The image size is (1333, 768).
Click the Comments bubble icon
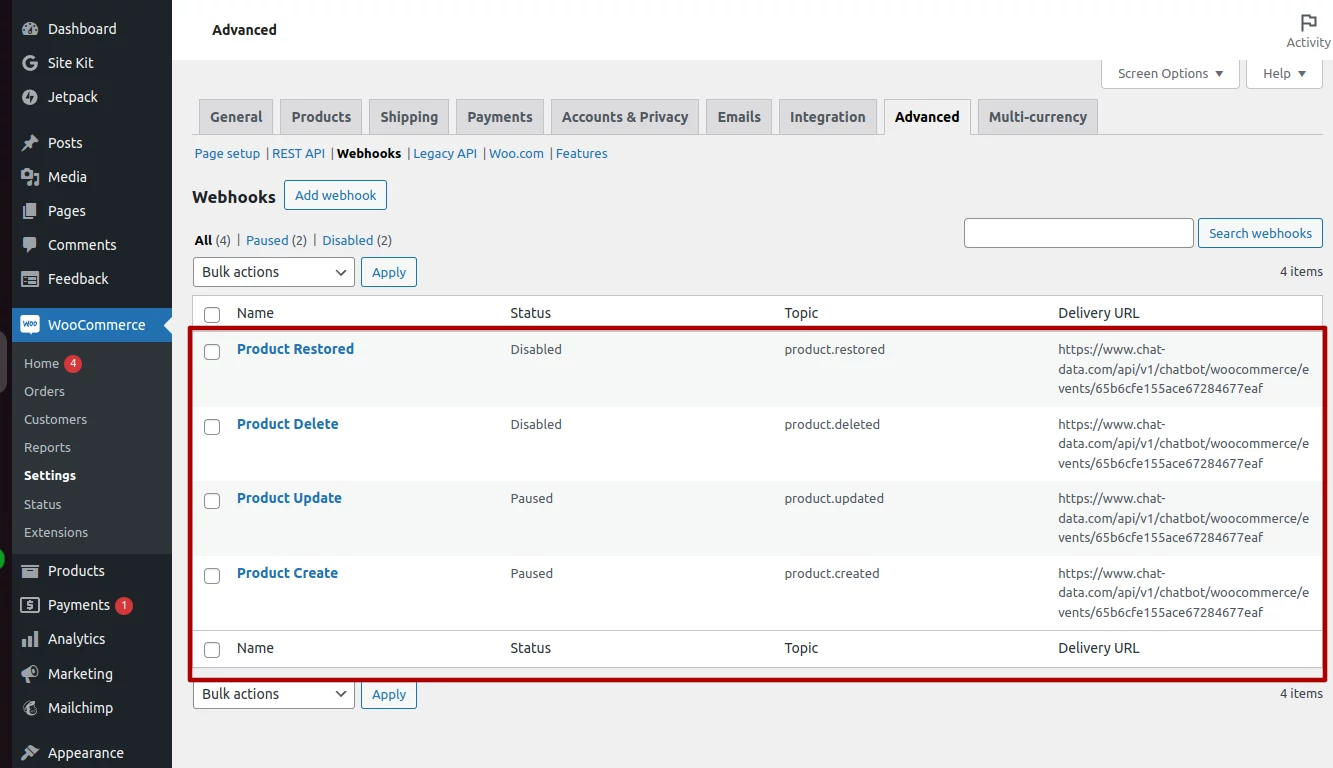[x=30, y=245]
